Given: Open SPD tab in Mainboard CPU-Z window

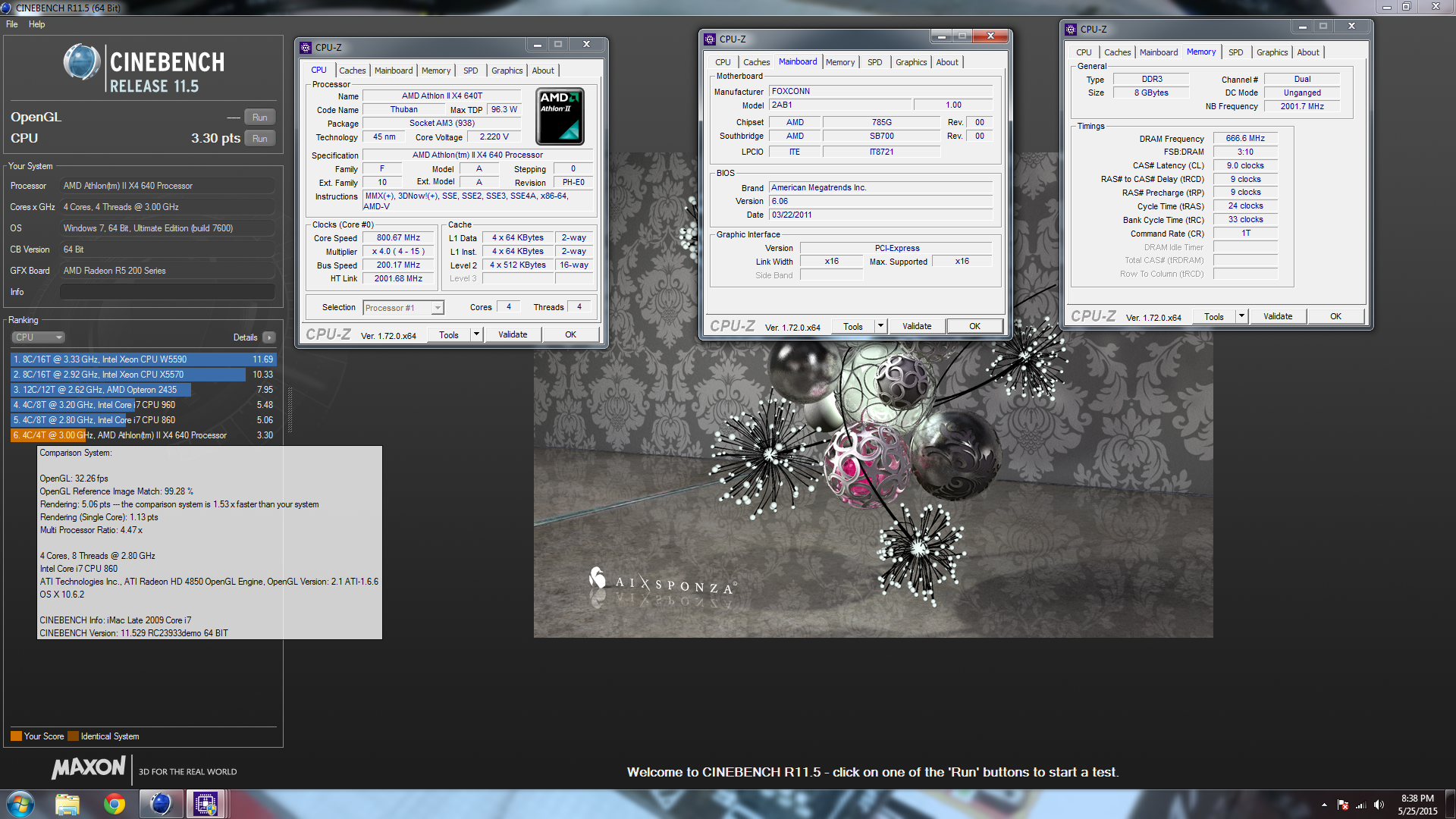Looking at the screenshot, I should [875, 62].
